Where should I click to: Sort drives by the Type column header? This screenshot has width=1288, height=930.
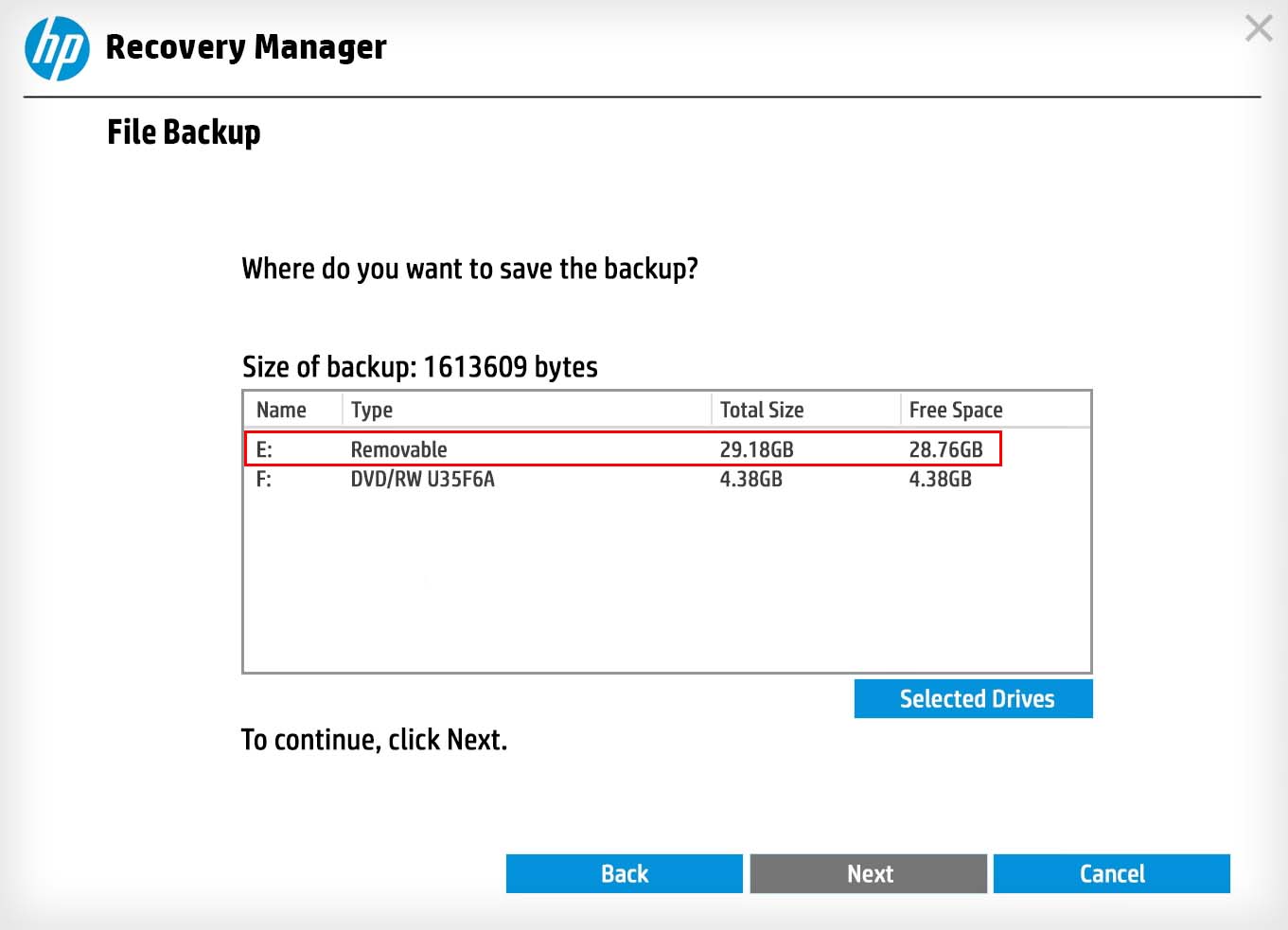coord(526,410)
